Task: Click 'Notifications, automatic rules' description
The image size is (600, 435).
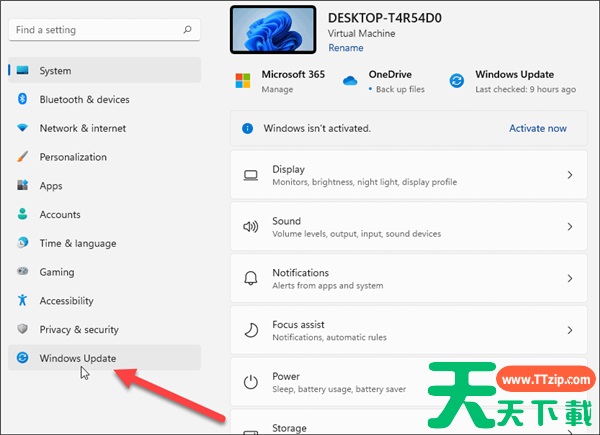Action: click(x=329, y=337)
